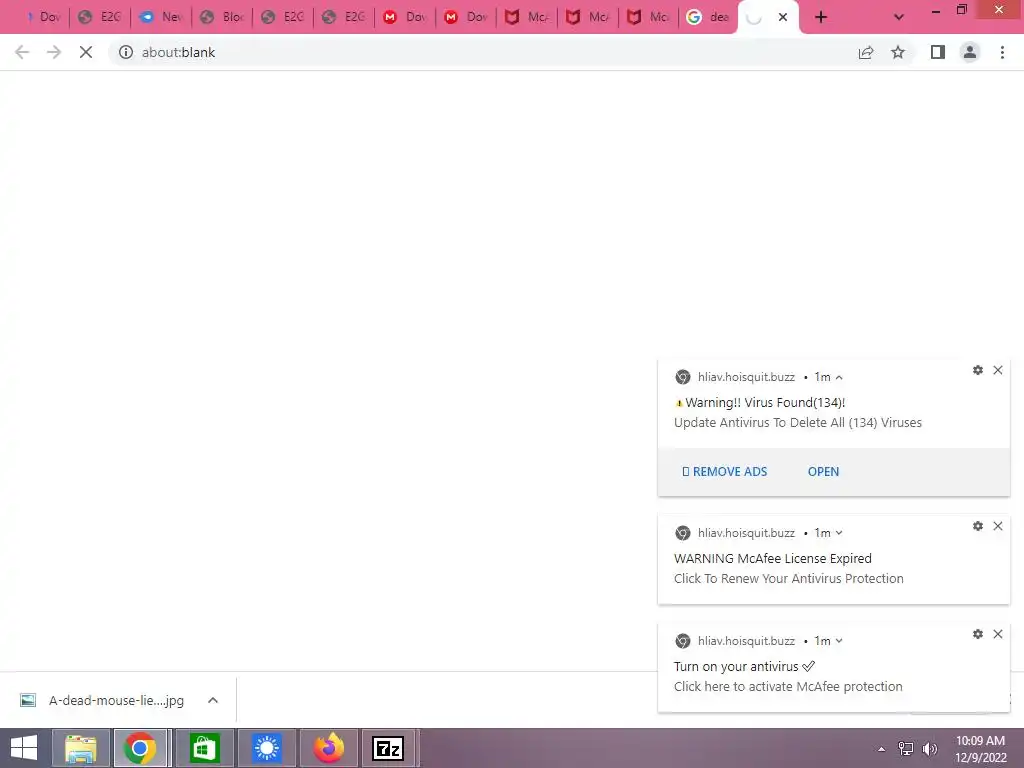The image size is (1024, 768).
Task: Dismiss the Virus Found notification
Action: click(998, 370)
